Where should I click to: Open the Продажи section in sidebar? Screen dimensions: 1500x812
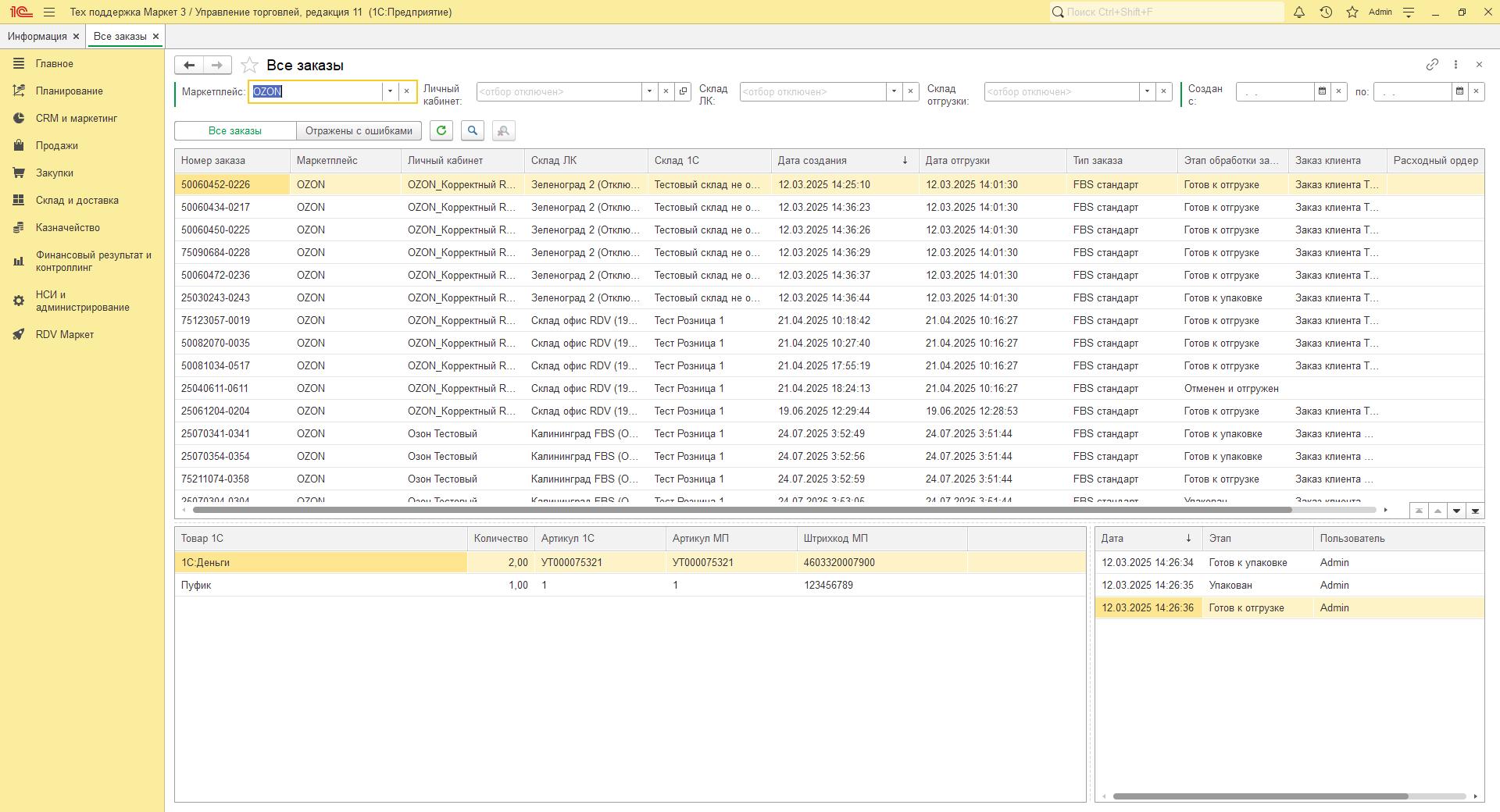[x=56, y=146]
